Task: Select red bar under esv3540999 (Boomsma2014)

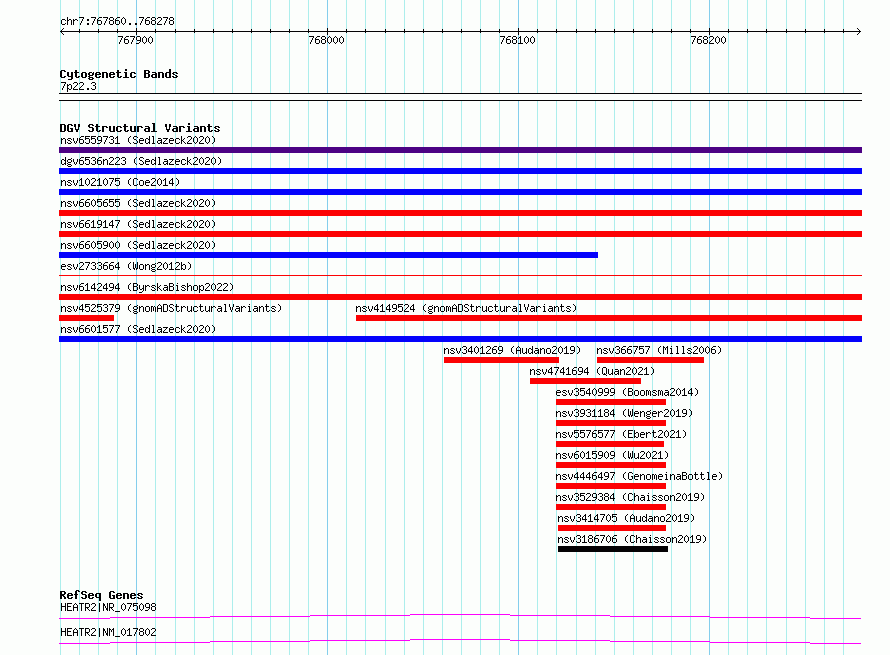Action: [611, 402]
